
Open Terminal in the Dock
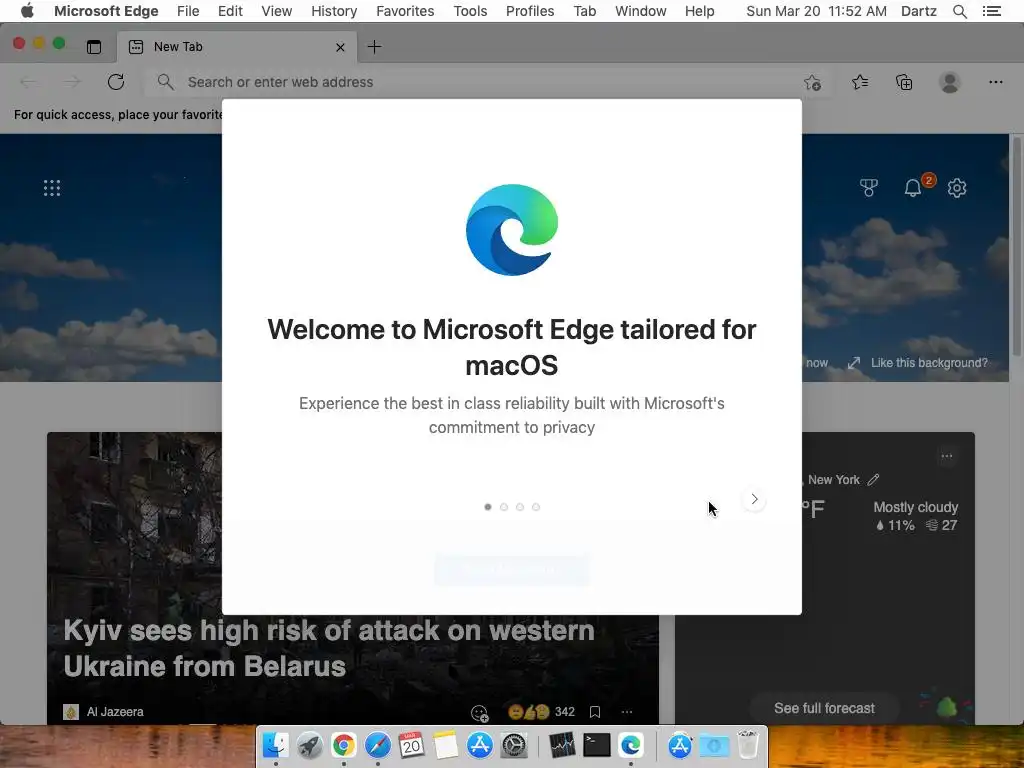[x=596, y=745]
